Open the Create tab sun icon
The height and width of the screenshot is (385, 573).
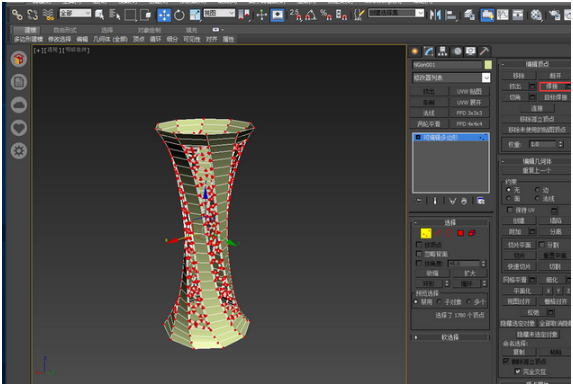[415, 51]
